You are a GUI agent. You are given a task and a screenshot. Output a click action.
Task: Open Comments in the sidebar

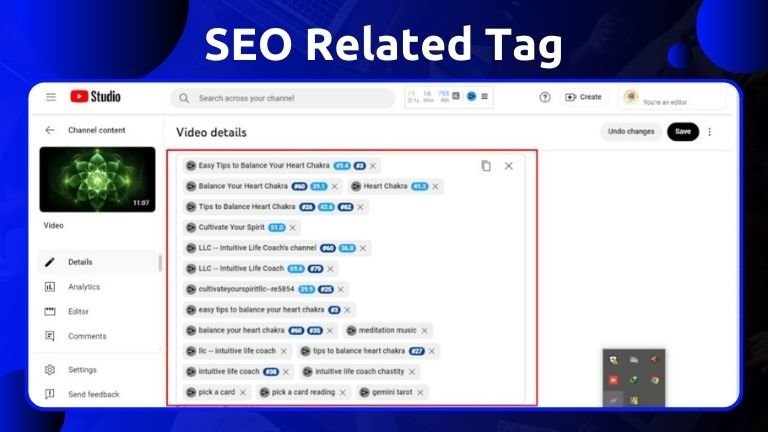click(x=87, y=336)
